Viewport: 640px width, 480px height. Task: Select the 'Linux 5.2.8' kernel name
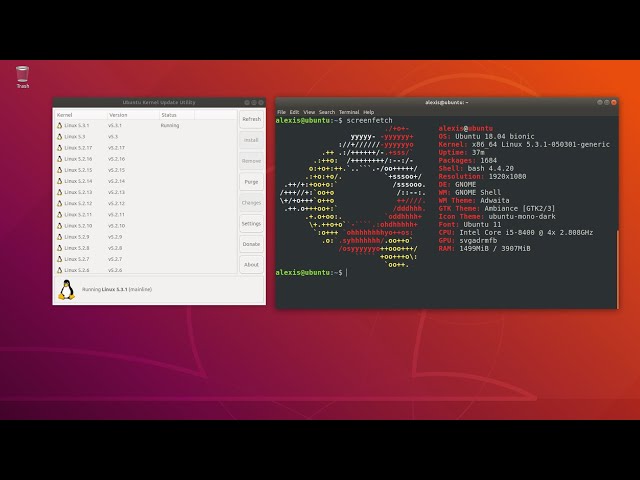coord(77,248)
